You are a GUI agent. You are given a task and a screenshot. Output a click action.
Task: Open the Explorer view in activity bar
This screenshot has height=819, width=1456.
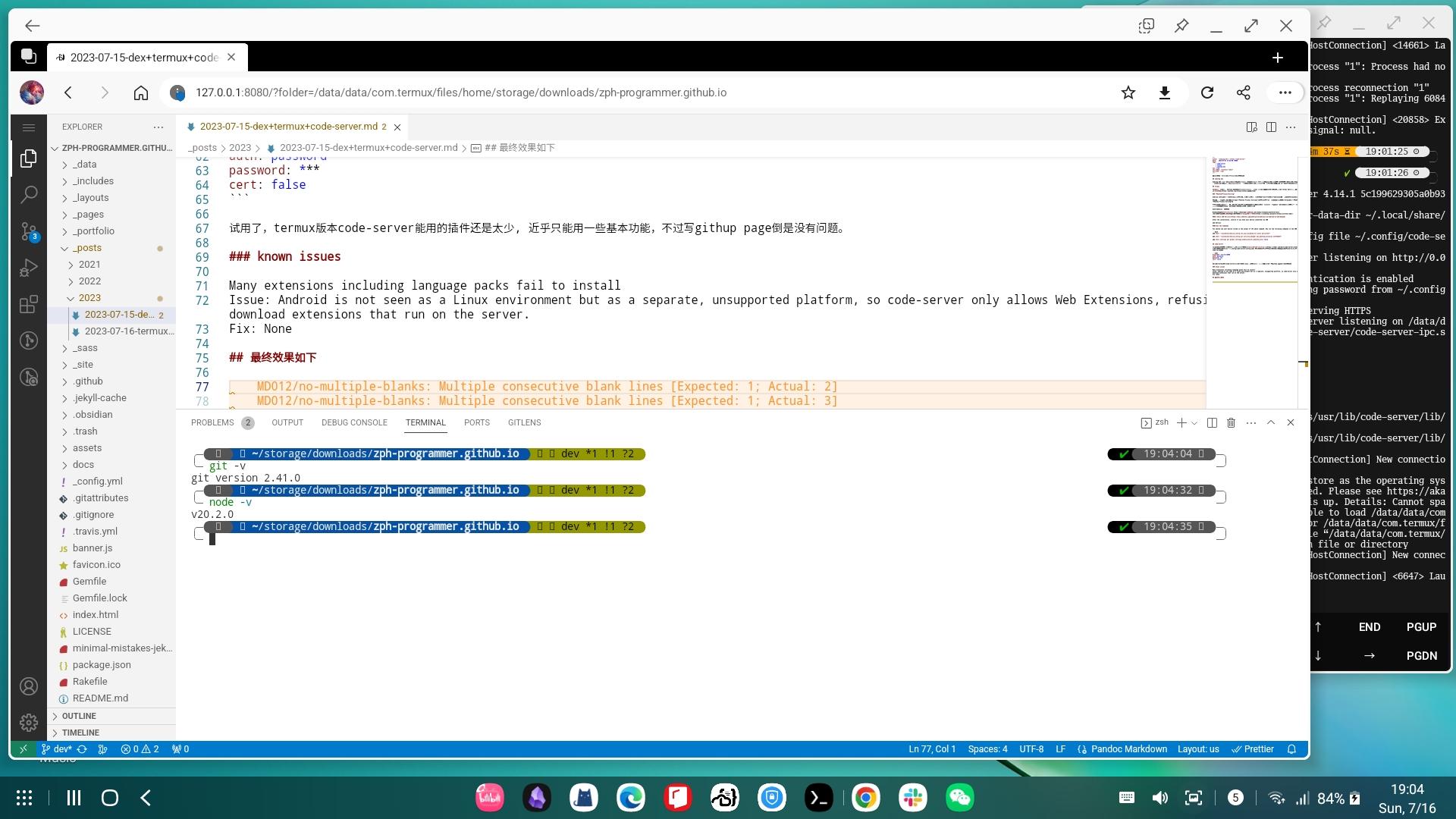tap(29, 158)
